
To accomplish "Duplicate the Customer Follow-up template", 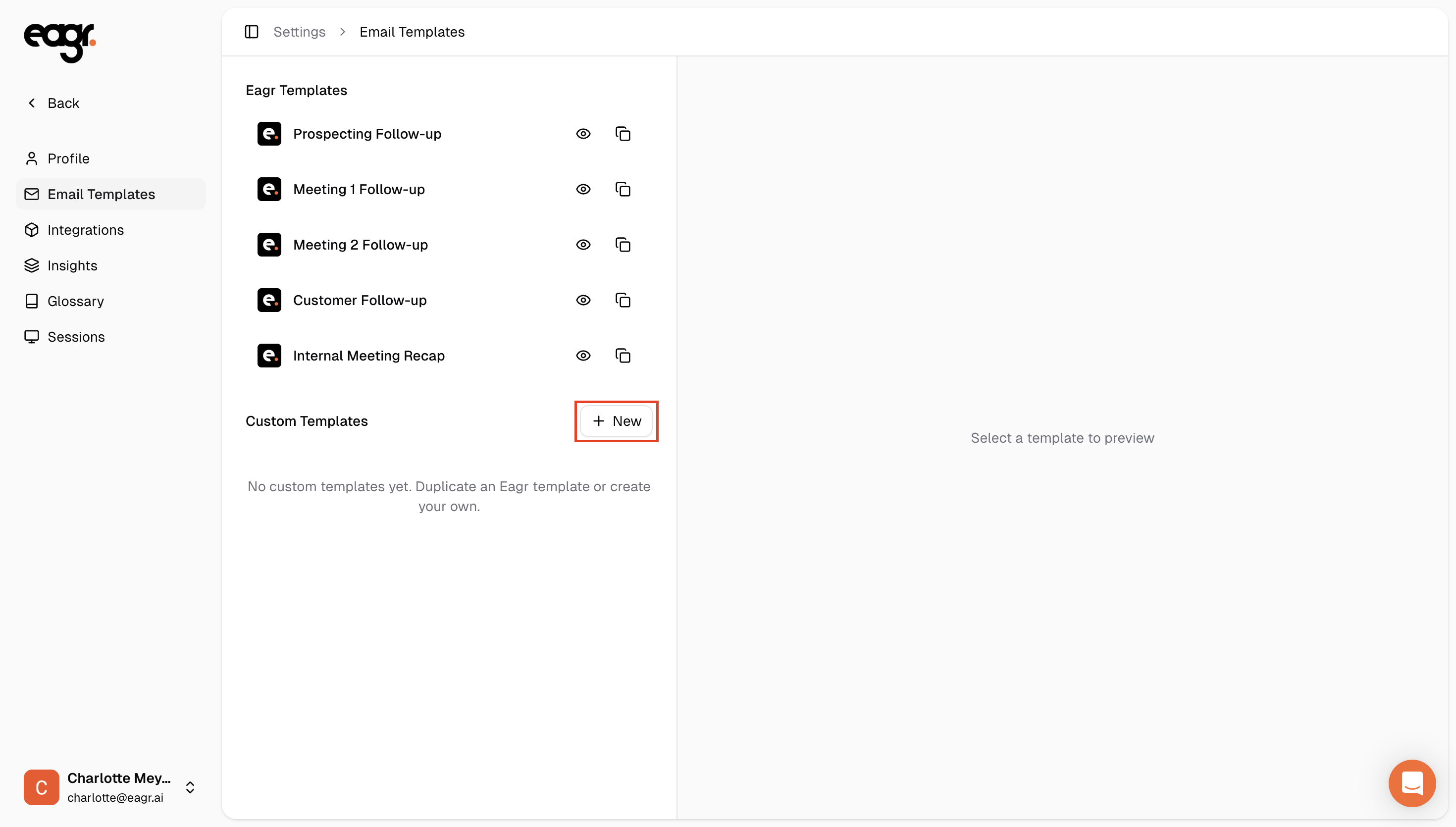I will pos(623,300).
